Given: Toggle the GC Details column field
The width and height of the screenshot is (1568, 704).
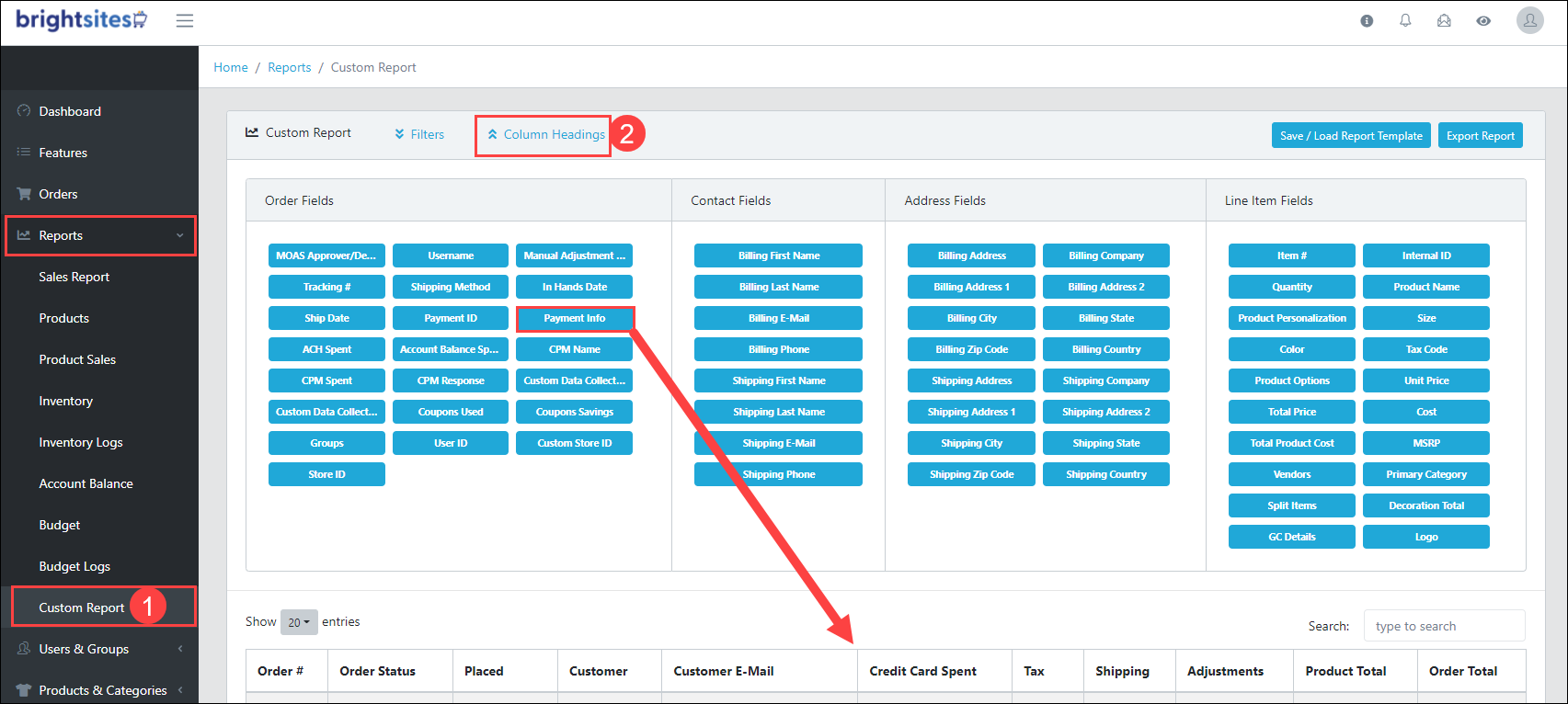Looking at the screenshot, I should [1291, 537].
